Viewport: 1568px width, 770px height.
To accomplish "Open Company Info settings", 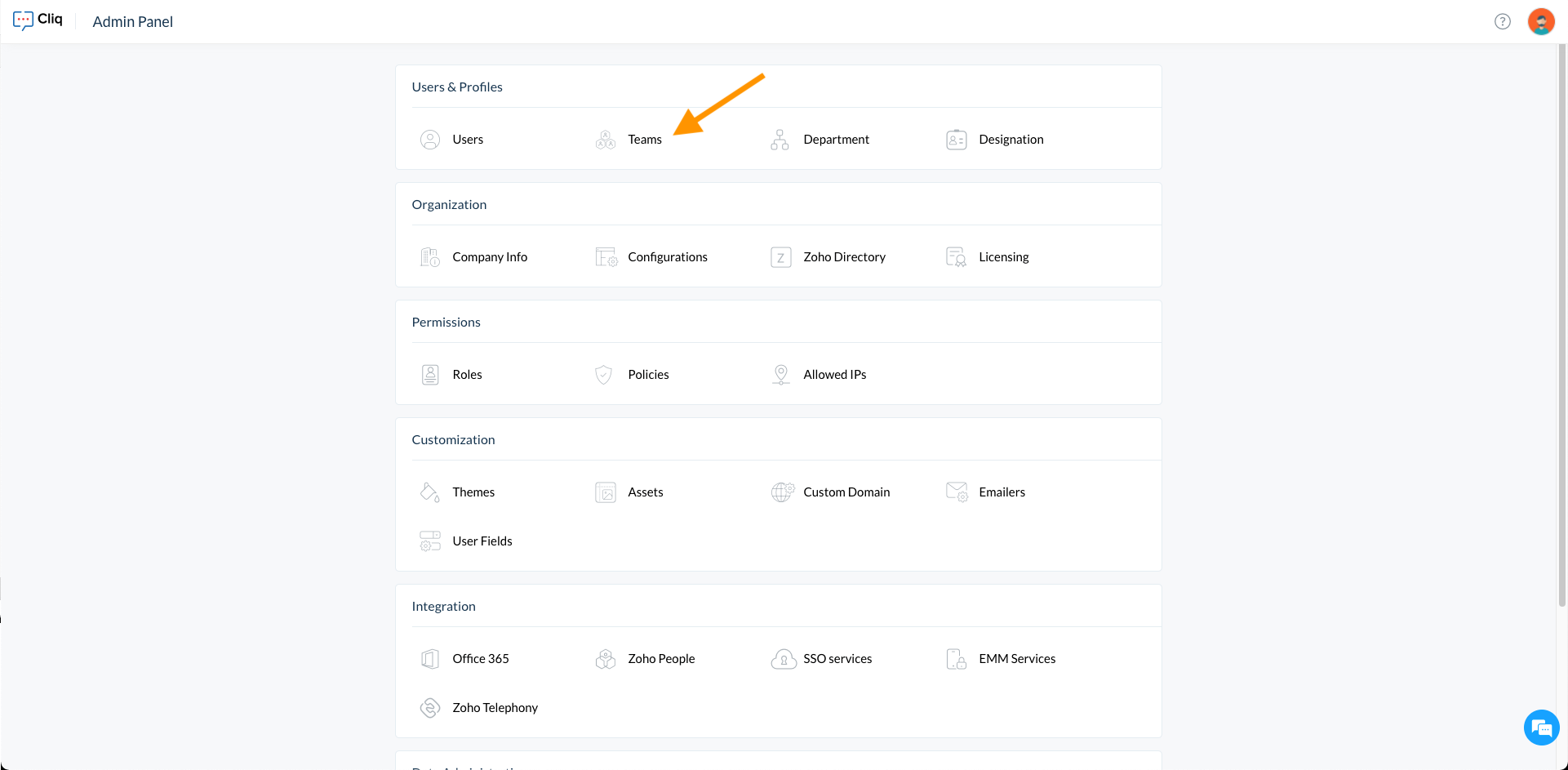I will pyautogui.click(x=490, y=257).
